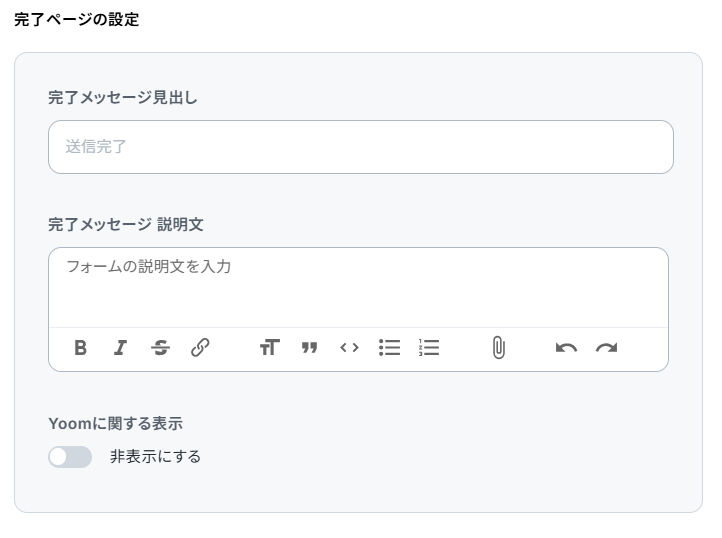
Task: Redo the last undone edit
Action: pyautogui.click(x=606, y=348)
